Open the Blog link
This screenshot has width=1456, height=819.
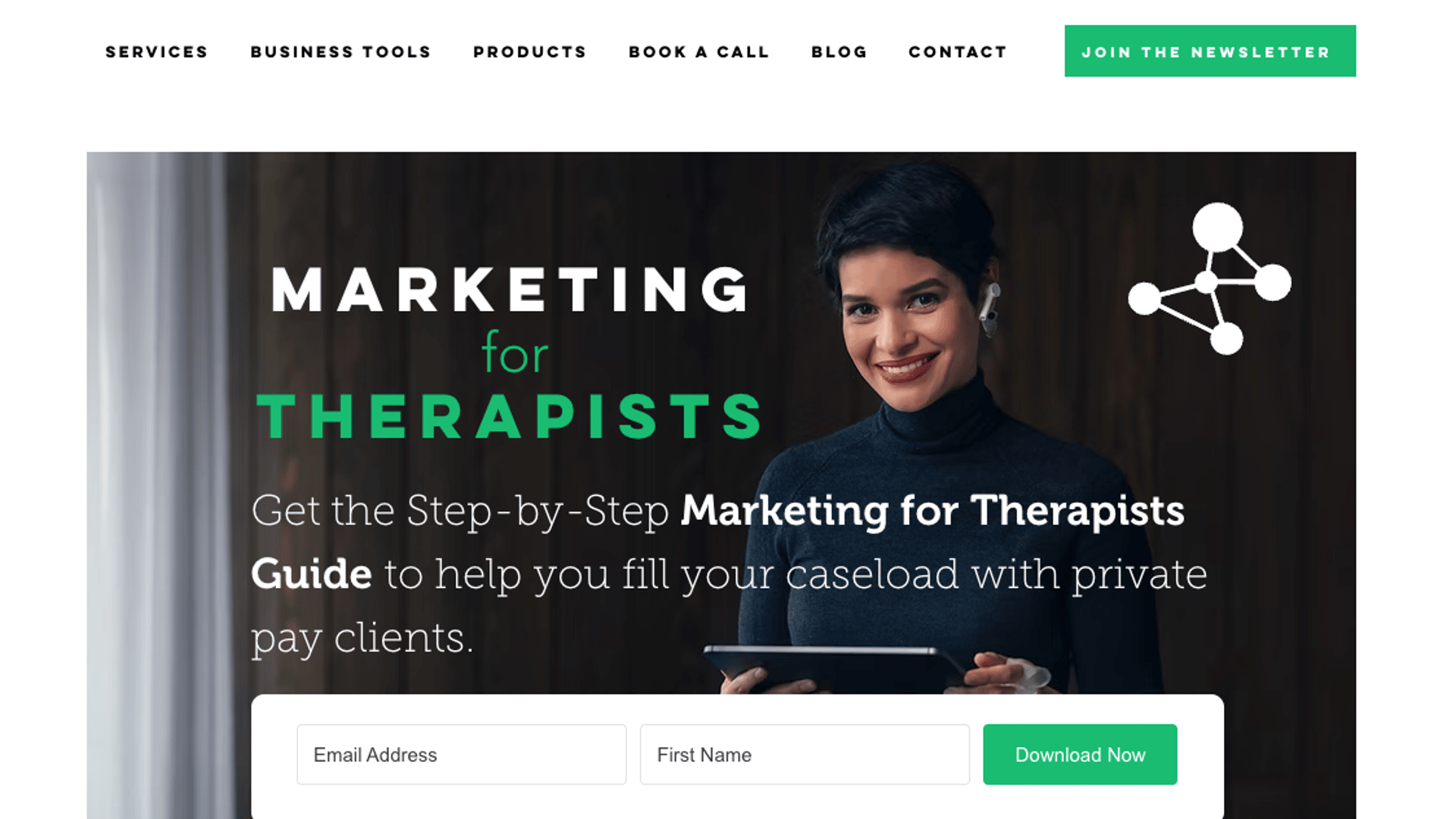tap(839, 52)
